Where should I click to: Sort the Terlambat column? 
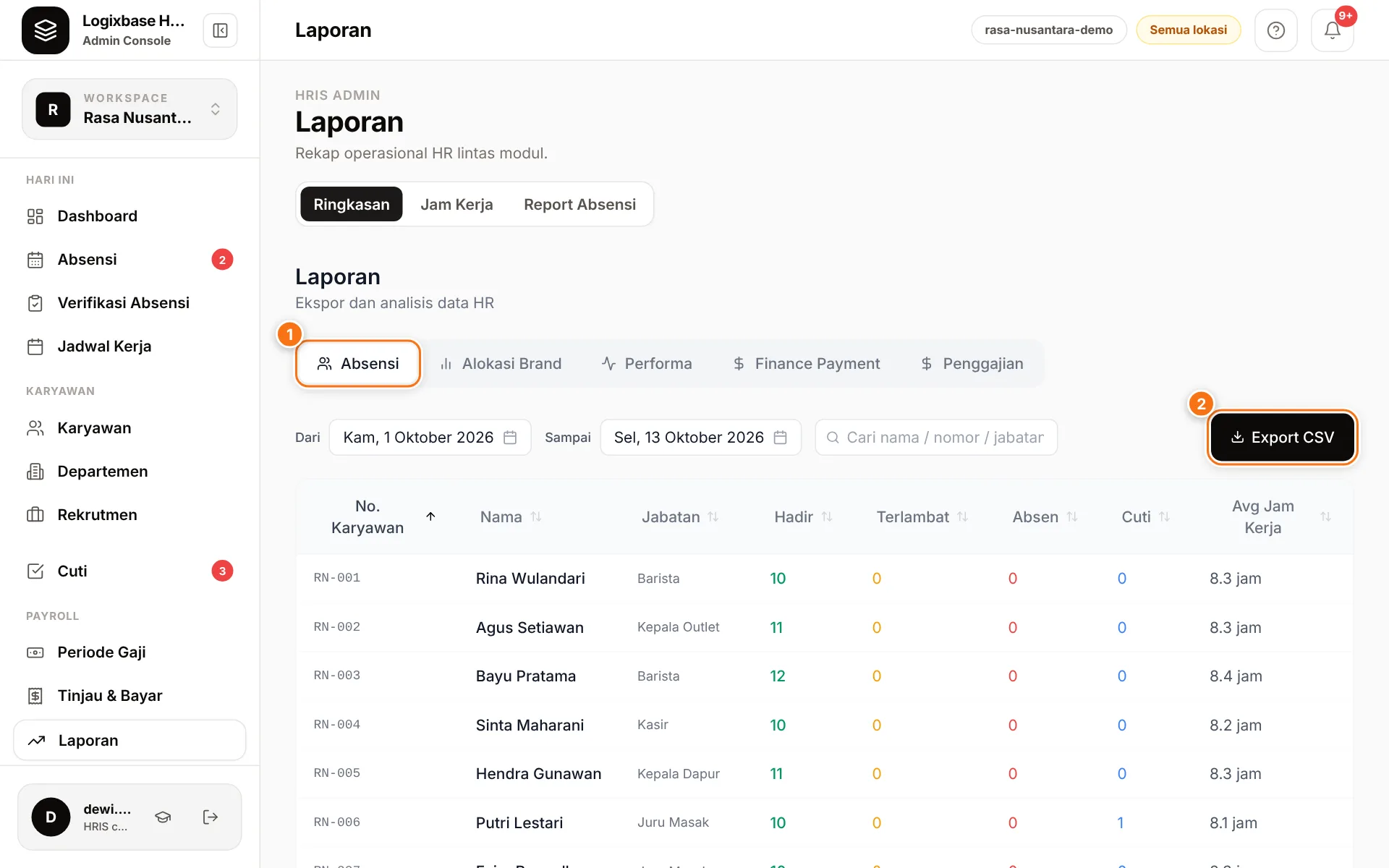point(963,516)
